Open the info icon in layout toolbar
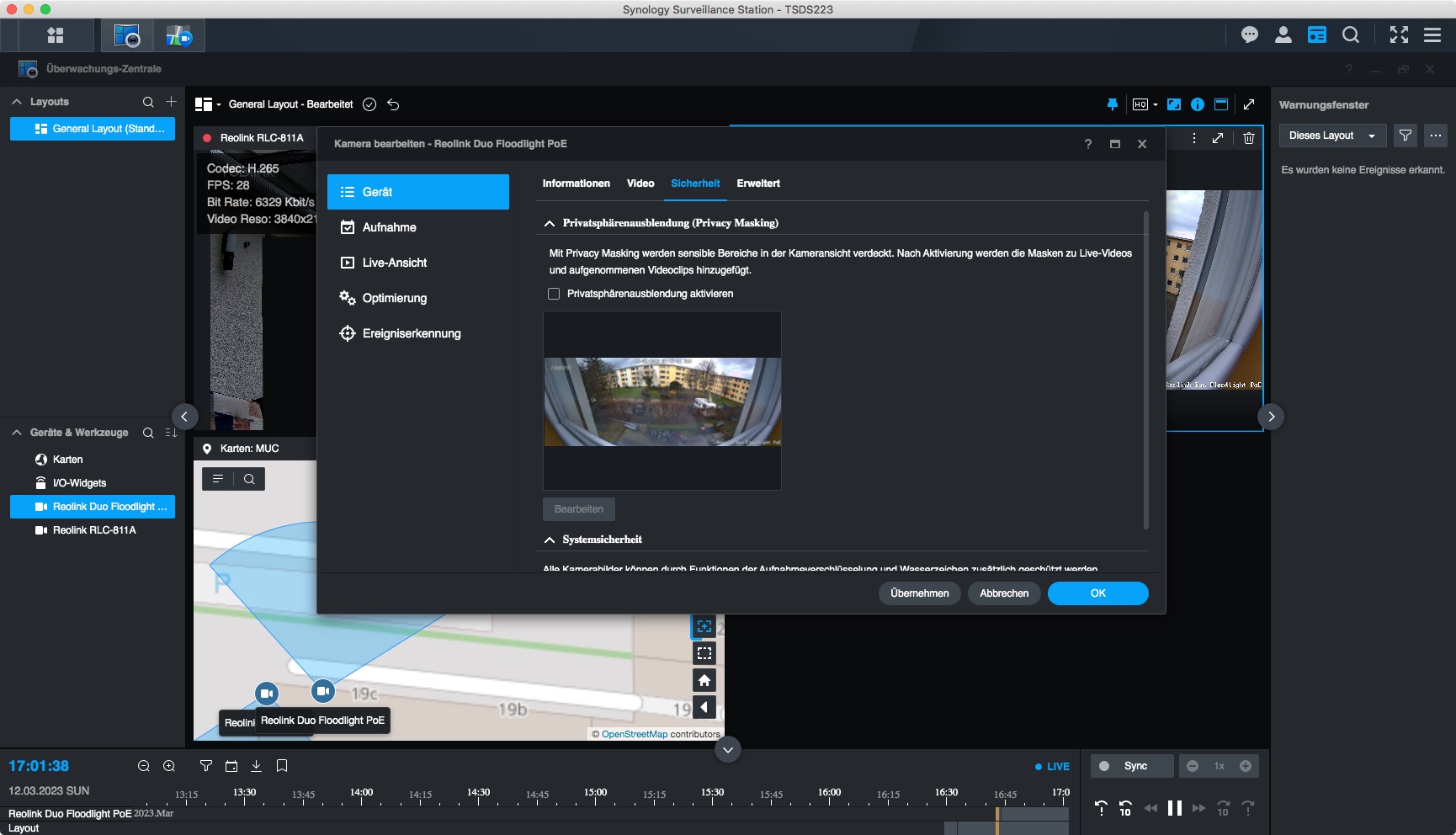Screen dimensions: 1456x835 (x=1197, y=104)
